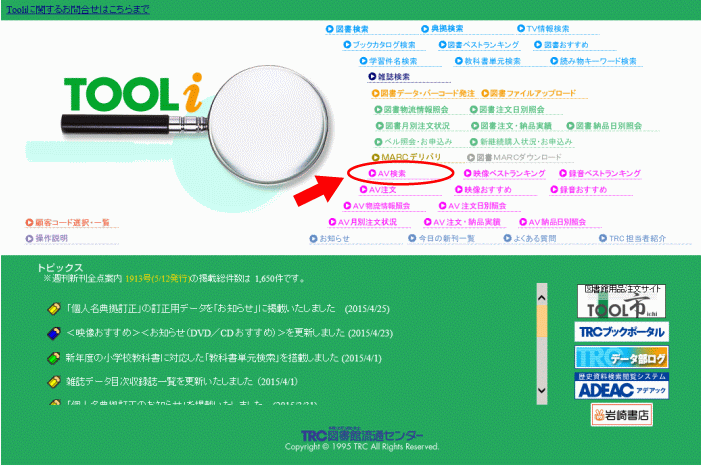Open the 岩崎書店 banner

(x=621, y=415)
